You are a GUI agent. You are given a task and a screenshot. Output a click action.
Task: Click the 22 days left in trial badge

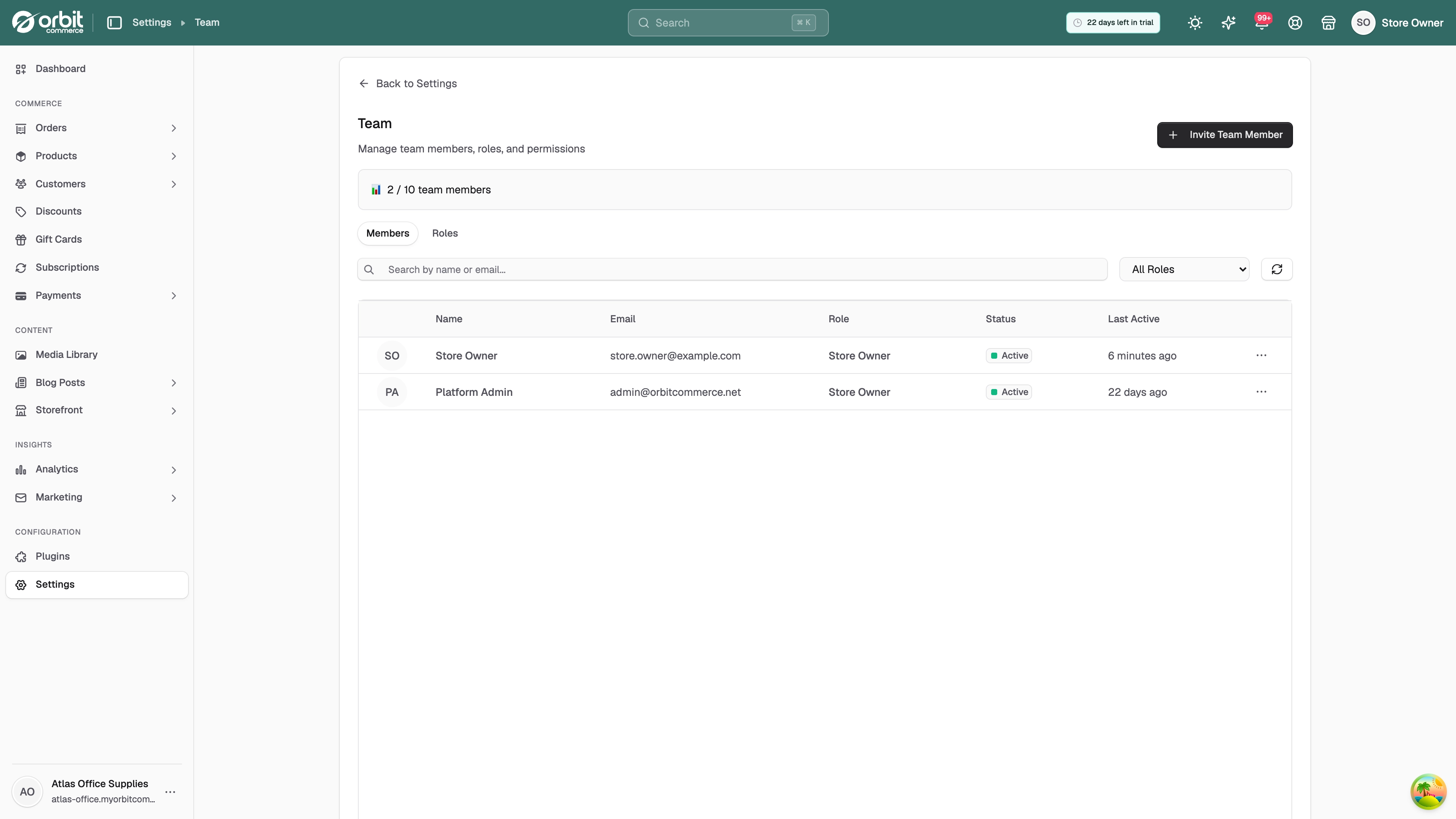1112,23
